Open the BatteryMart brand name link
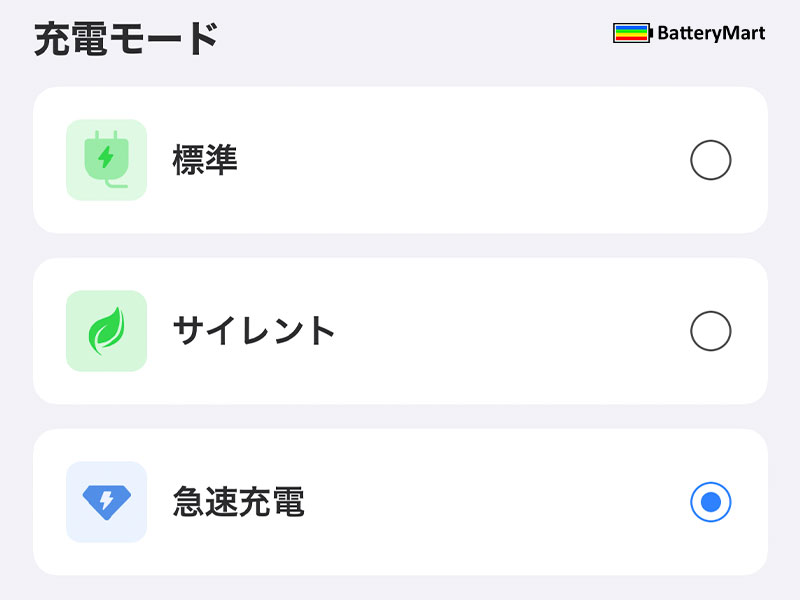 pos(711,33)
